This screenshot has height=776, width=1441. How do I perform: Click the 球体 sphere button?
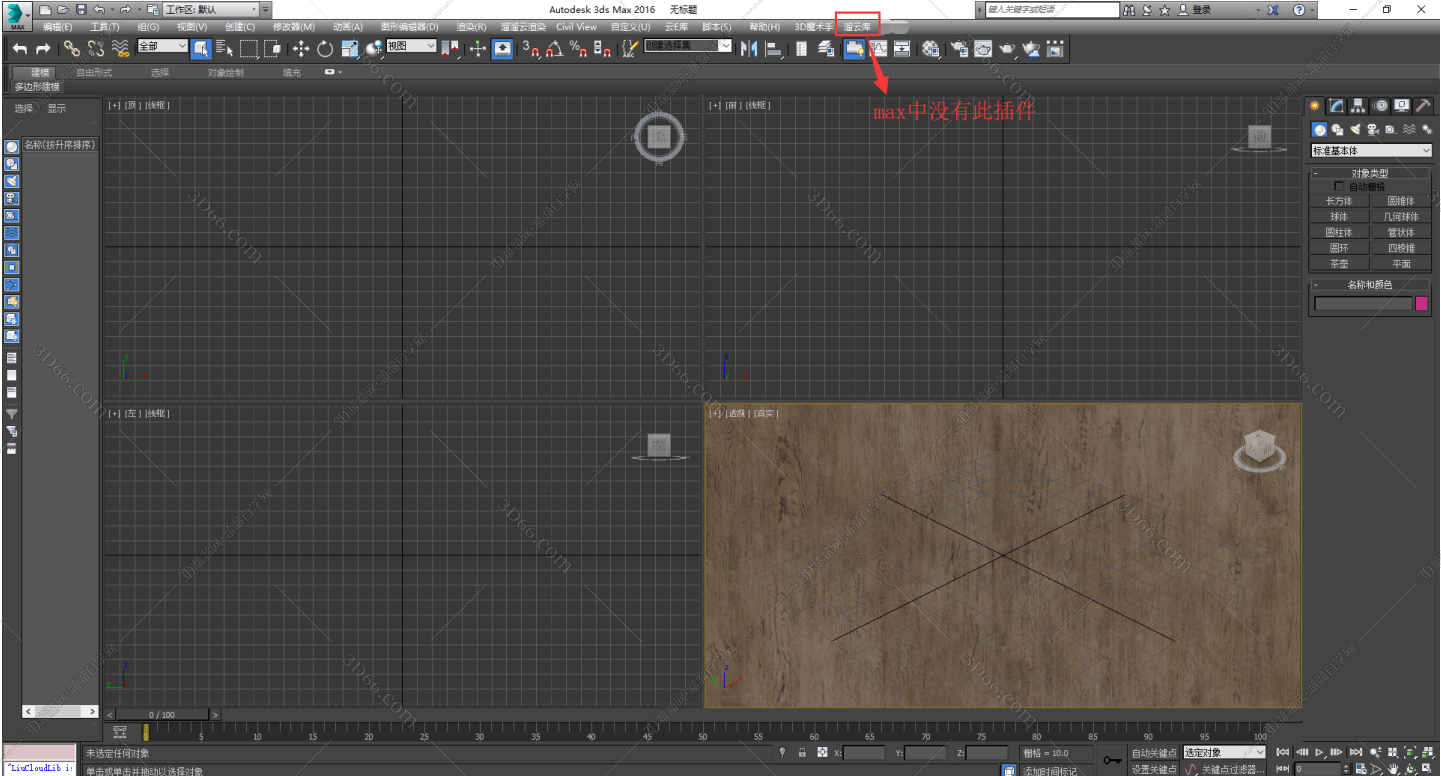tap(1339, 216)
